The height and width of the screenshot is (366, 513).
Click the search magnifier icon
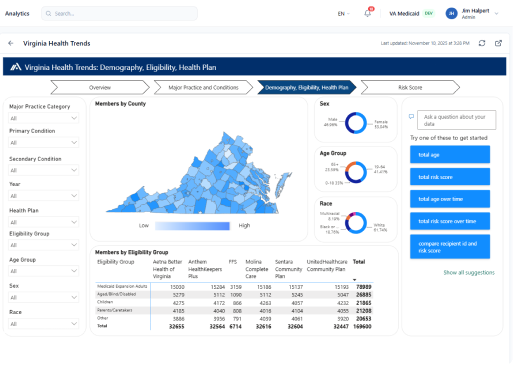pyautogui.click(x=48, y=14)
